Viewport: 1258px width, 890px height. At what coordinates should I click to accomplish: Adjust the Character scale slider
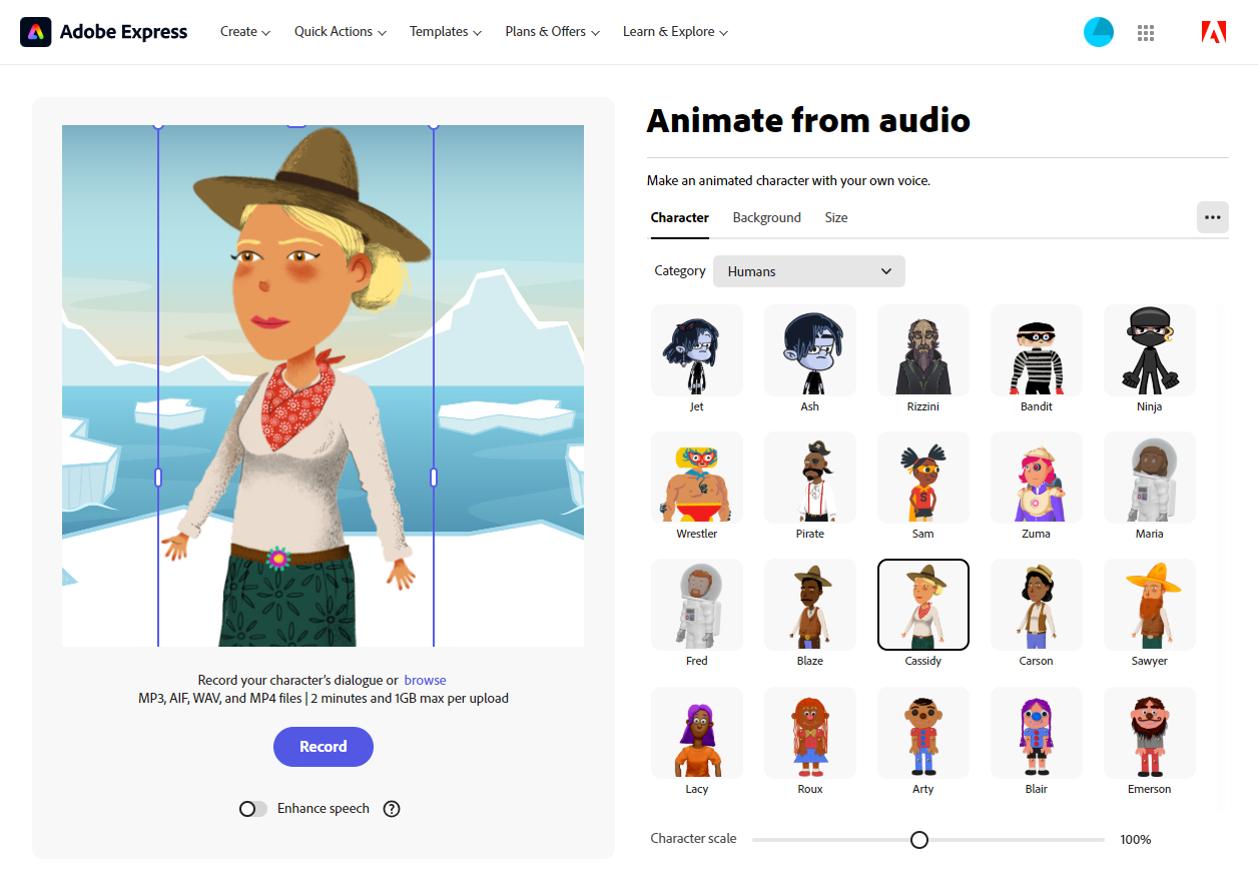[919, 840]
